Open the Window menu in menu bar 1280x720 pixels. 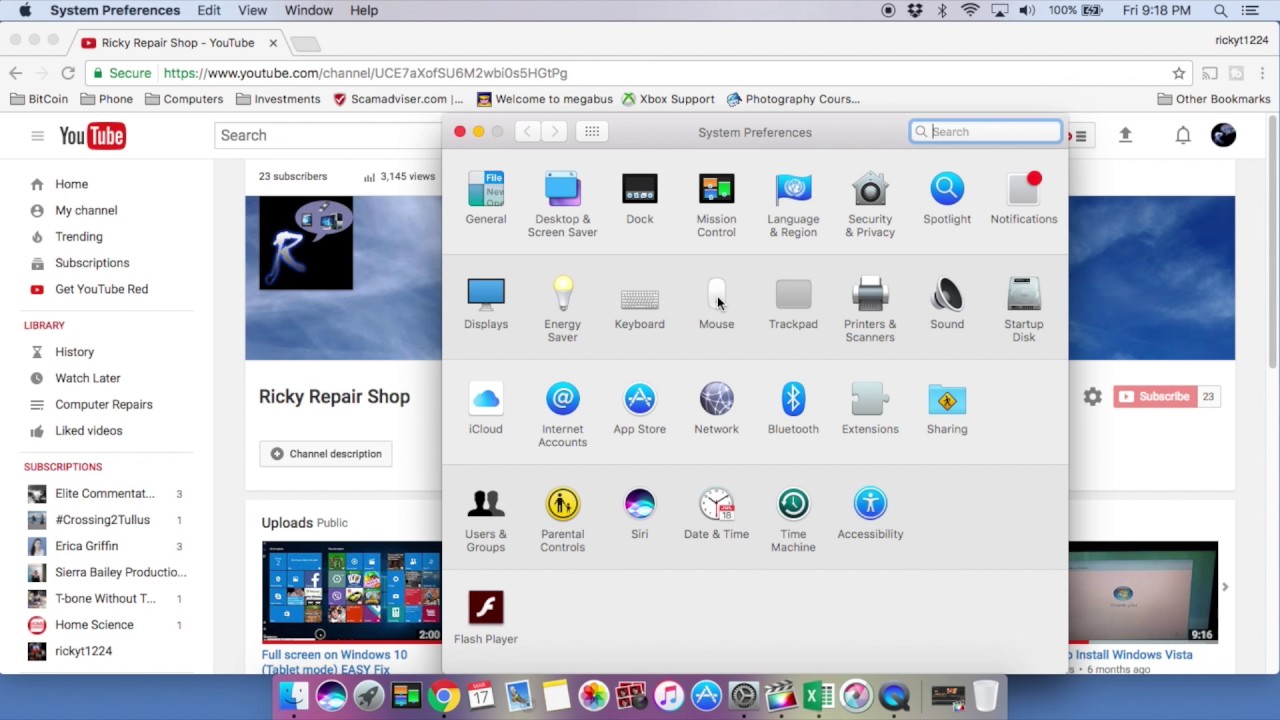point(308,10)
